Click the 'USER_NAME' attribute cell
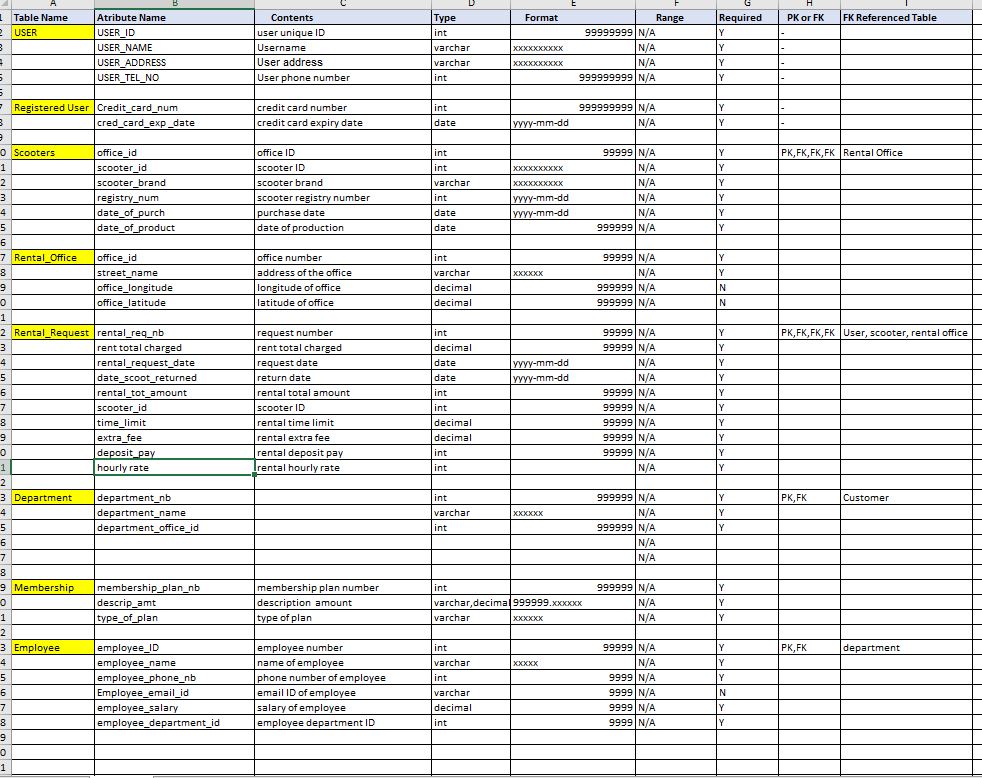Image resolution: width=982 pixels, height=778 pixels. pyautogui.click(x=174, y=48)
